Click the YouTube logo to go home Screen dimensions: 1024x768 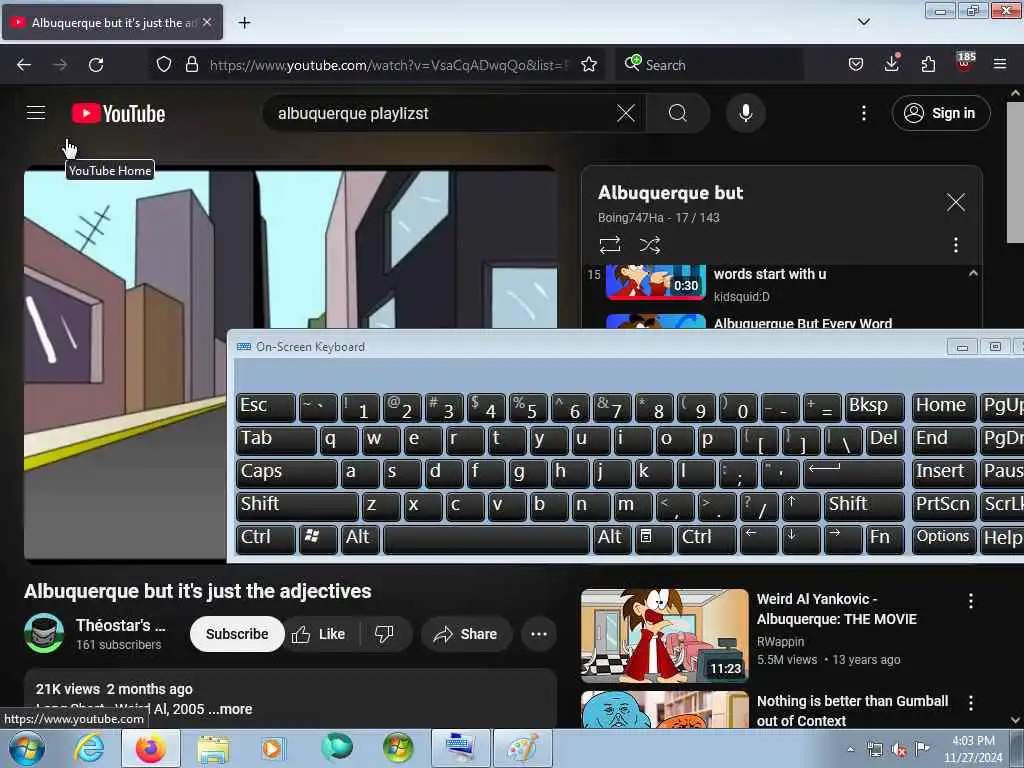(118, 114)
